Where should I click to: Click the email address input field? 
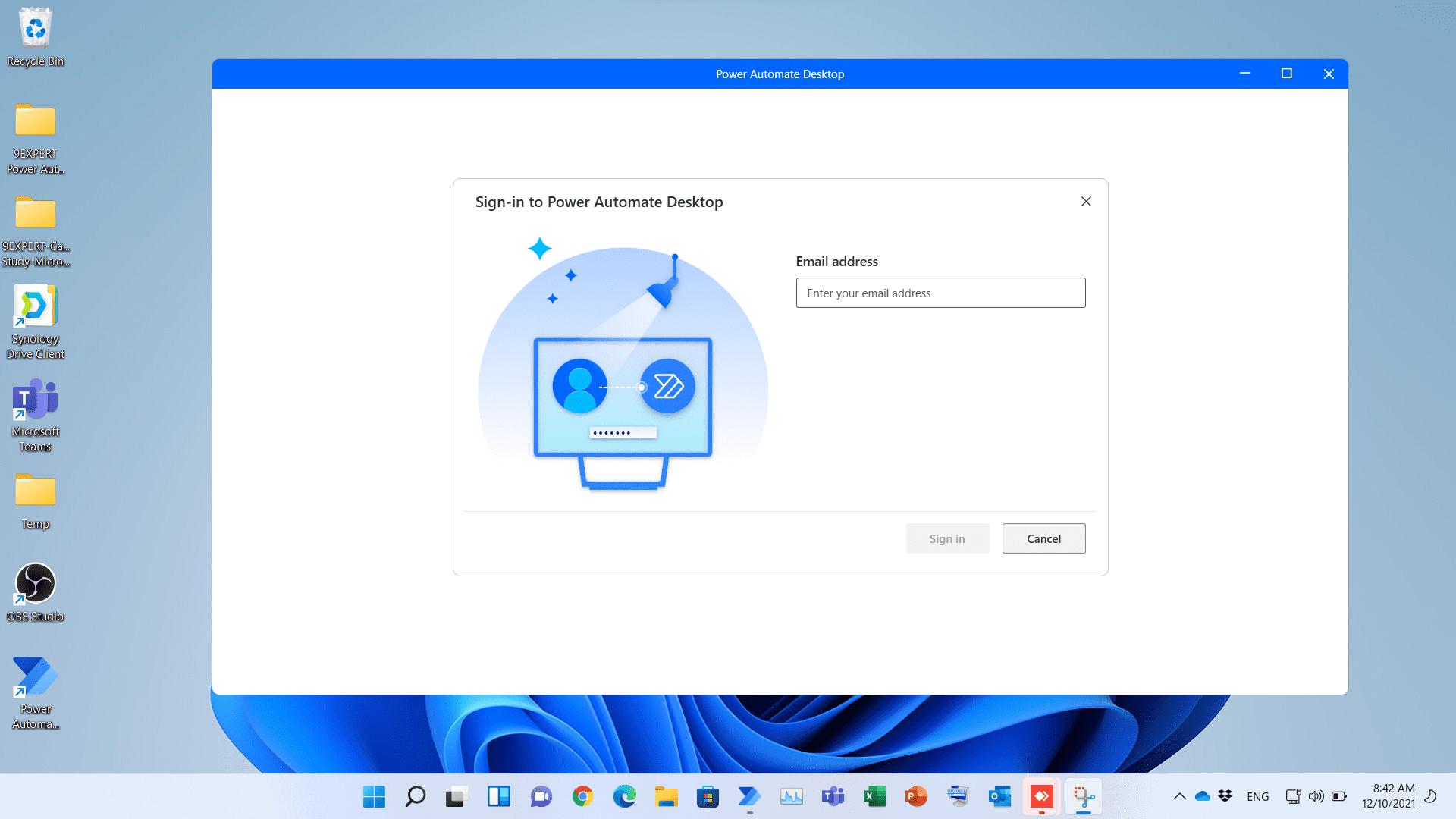coord(940,293)
